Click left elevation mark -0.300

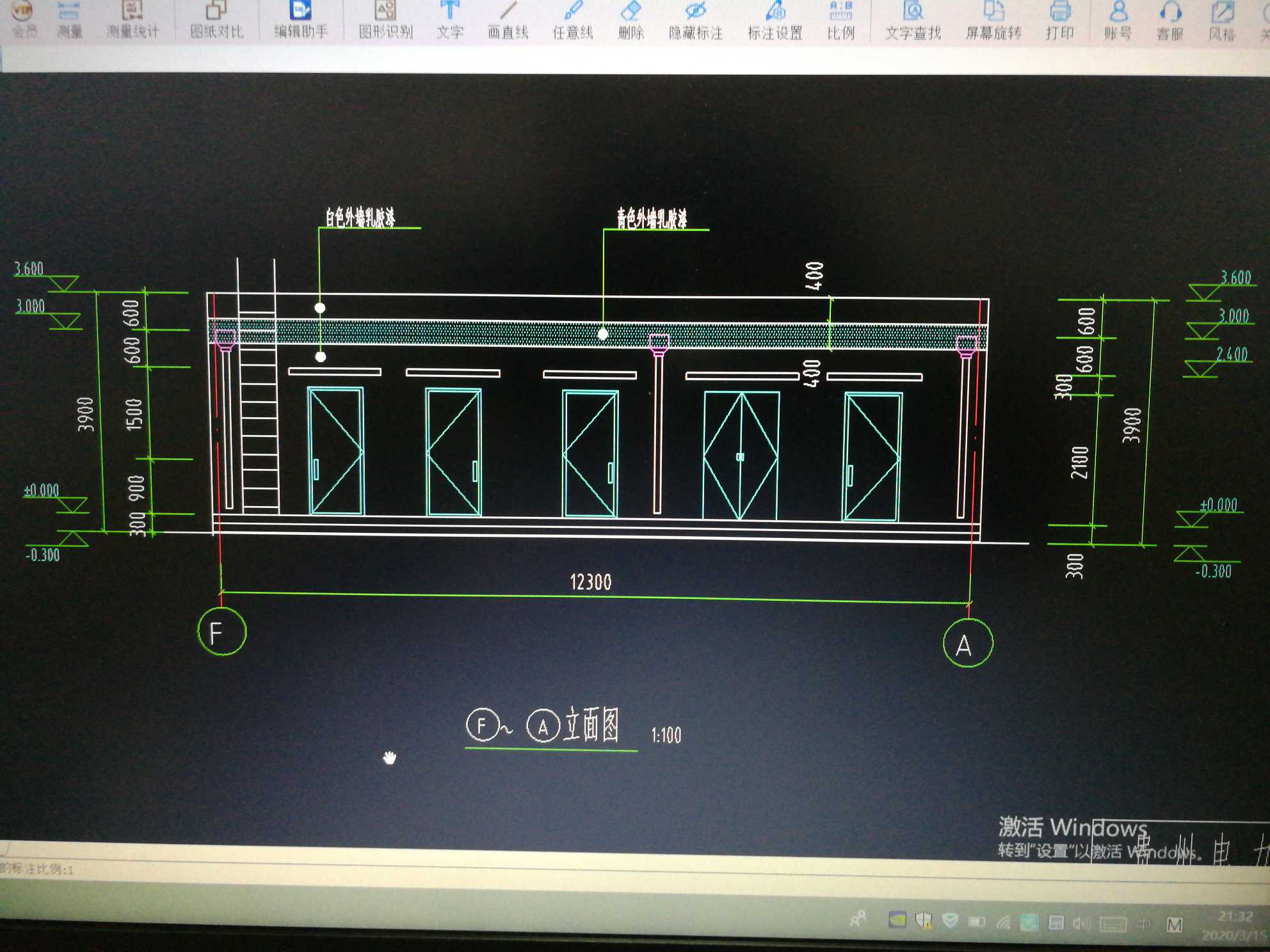pos(43,555)
